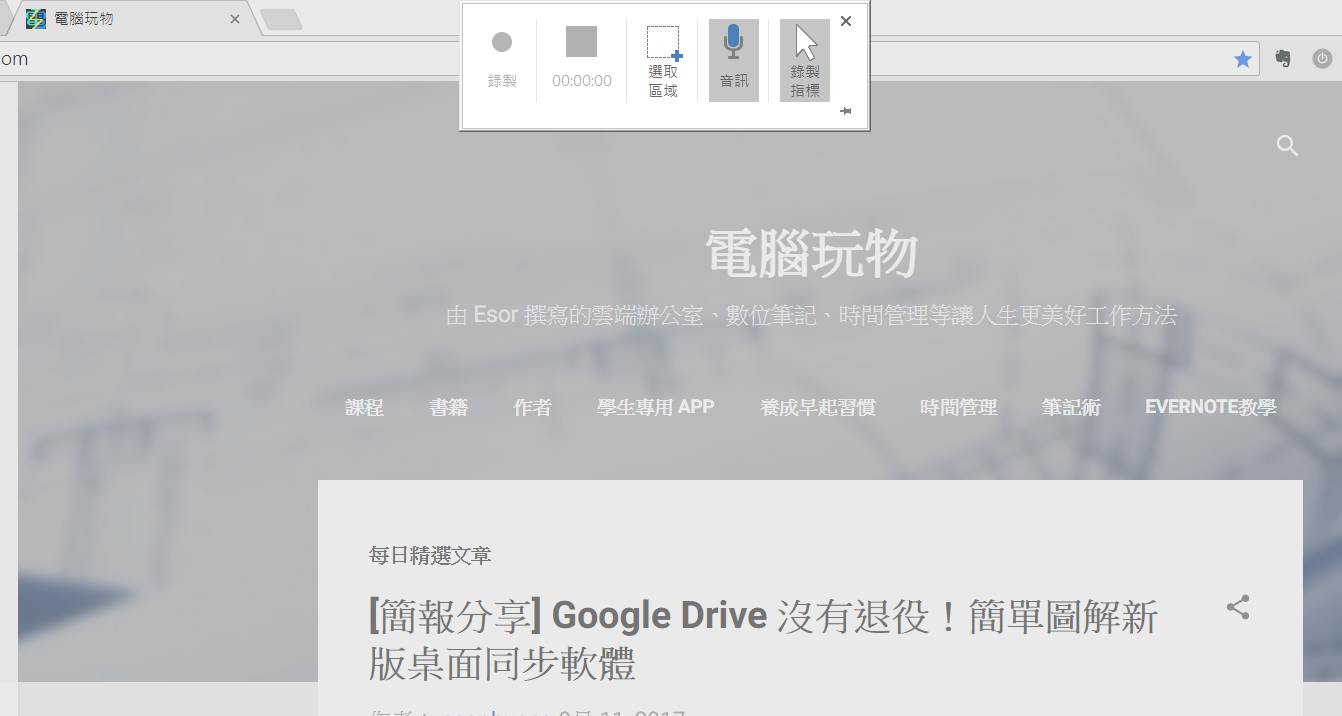This screenshot has width=1342, height=716.
Task: Click the stop square above 00:00:00
Action: click(x=581, y=42)
